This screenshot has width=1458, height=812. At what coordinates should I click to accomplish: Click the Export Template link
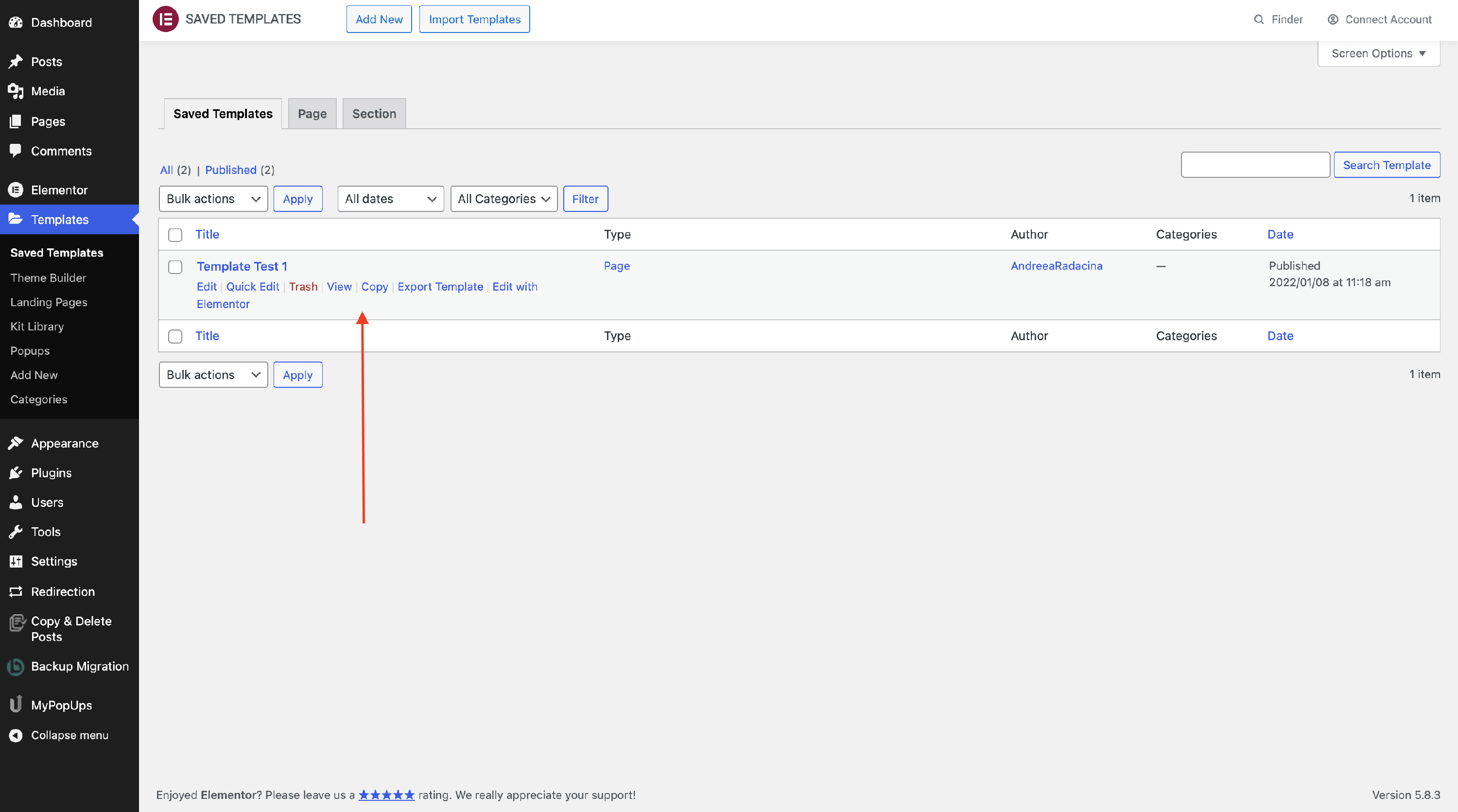click(x=440, y=286)
